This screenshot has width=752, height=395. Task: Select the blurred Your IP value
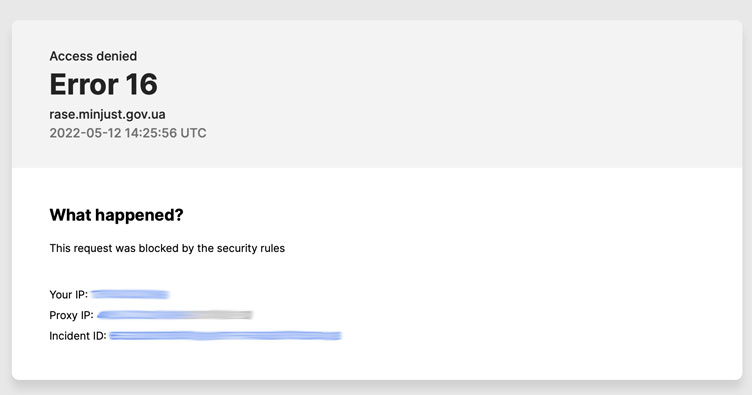point(130,294)
